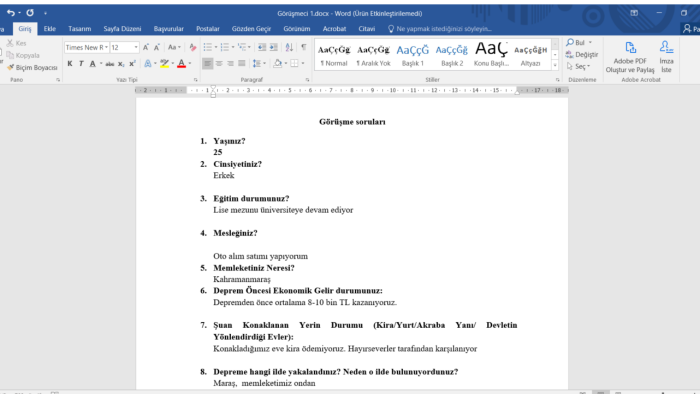The width and height of the screenshot is (700, 394).
Task: Toggle superscript x² formatting
Action: coord(132,64)
